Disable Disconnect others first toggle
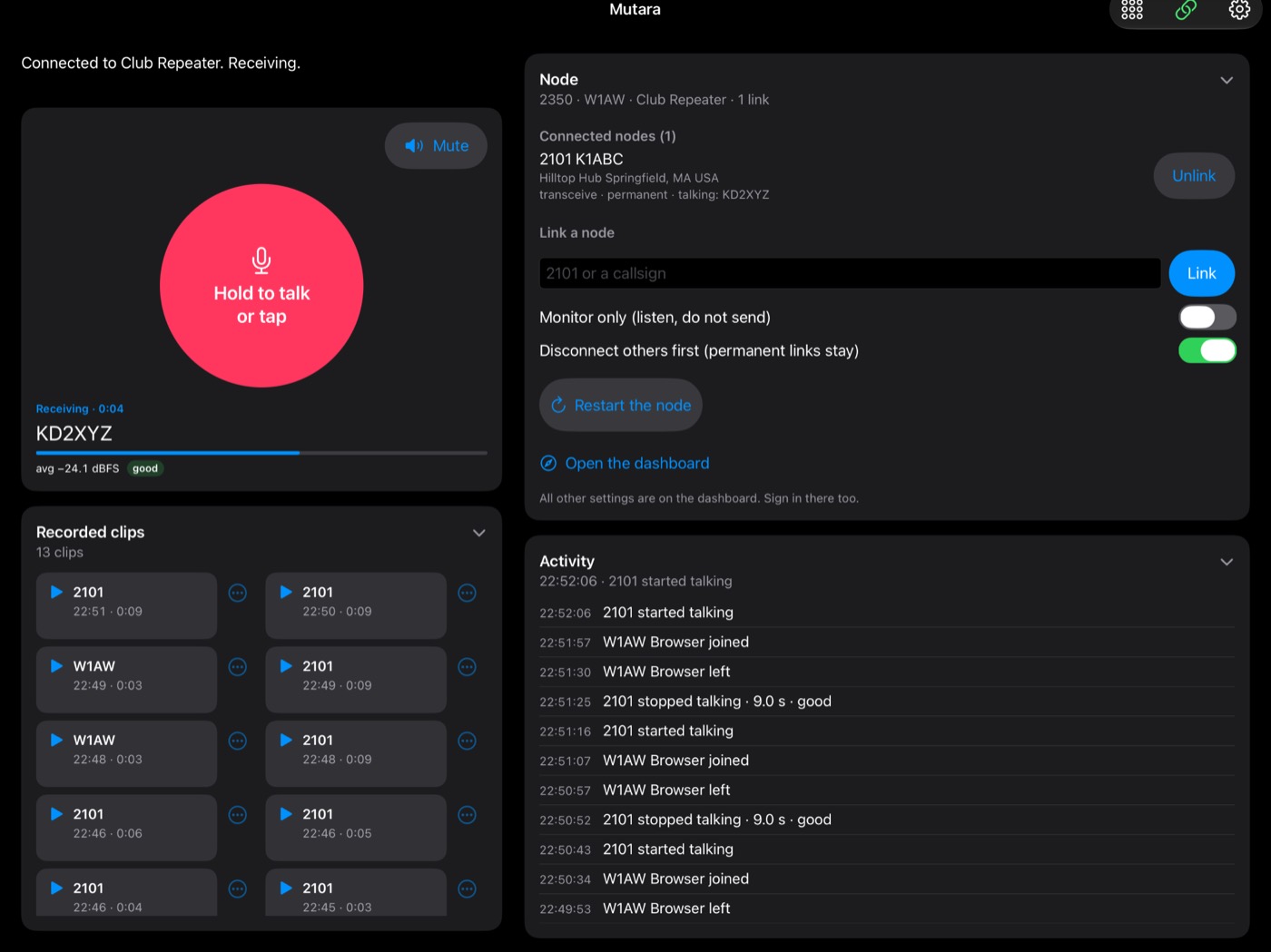 point(1207,350)
